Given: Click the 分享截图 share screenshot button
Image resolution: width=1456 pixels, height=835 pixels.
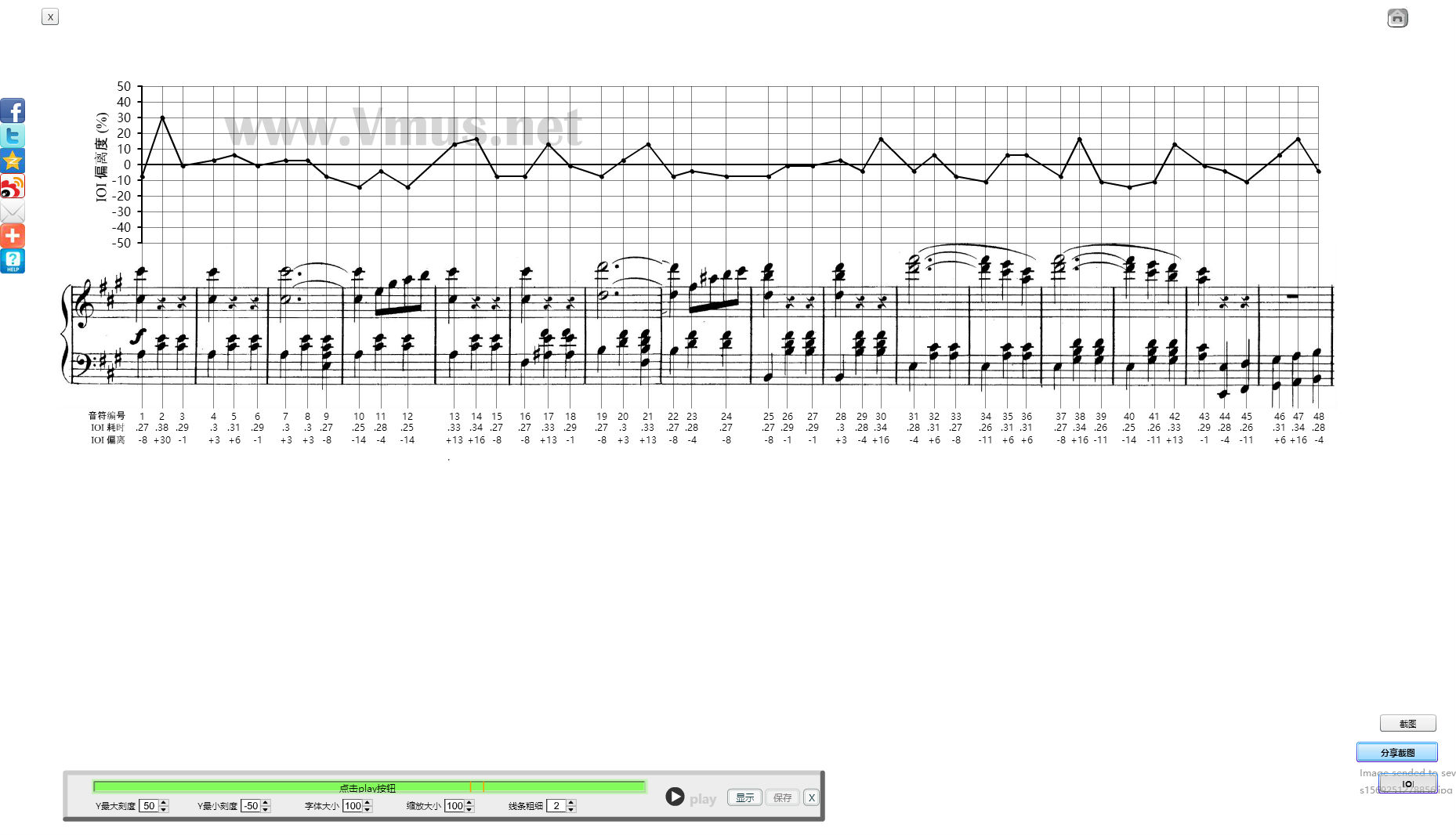Looking at the screenshot, I should tap(1397, 753).
